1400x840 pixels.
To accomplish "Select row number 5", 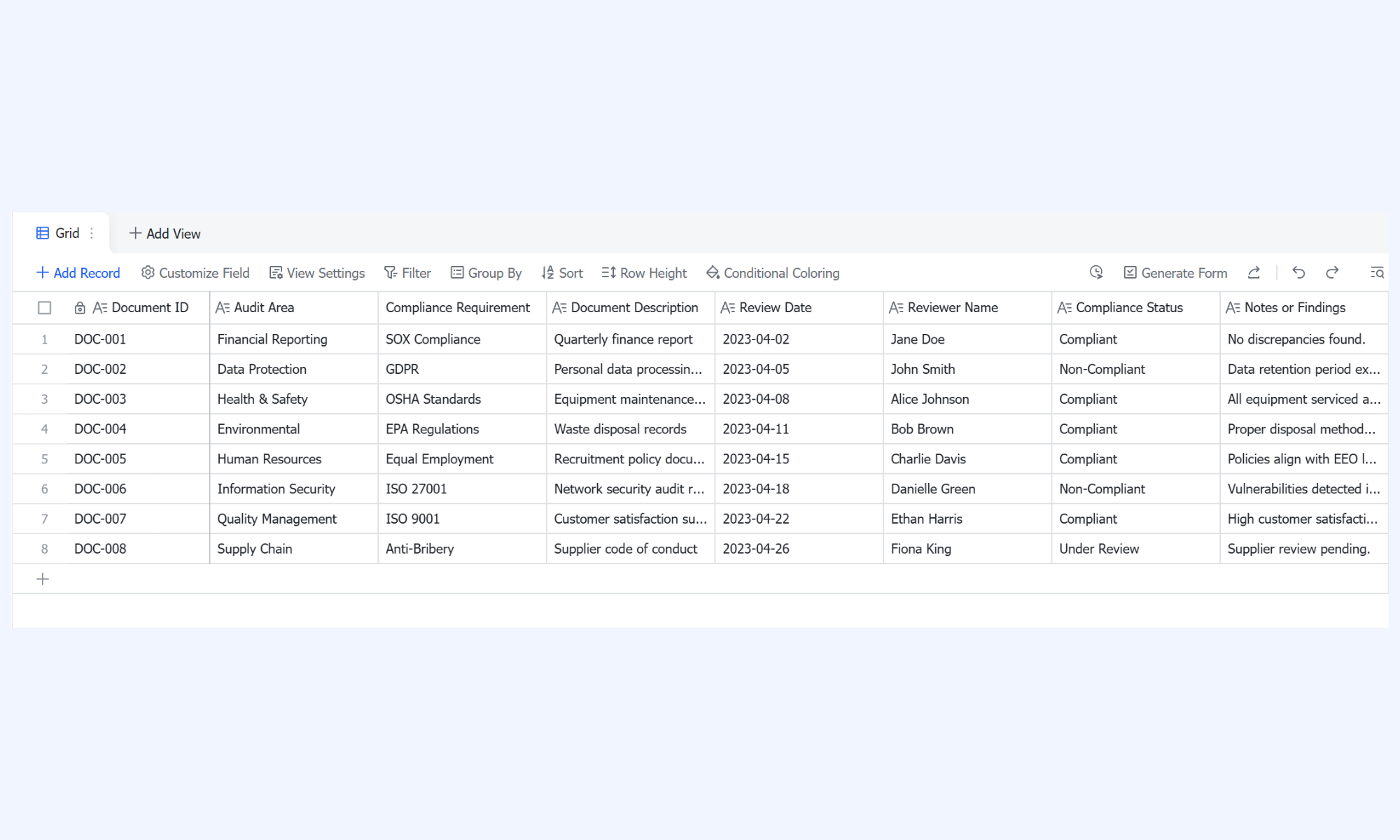I will (44, 459).
